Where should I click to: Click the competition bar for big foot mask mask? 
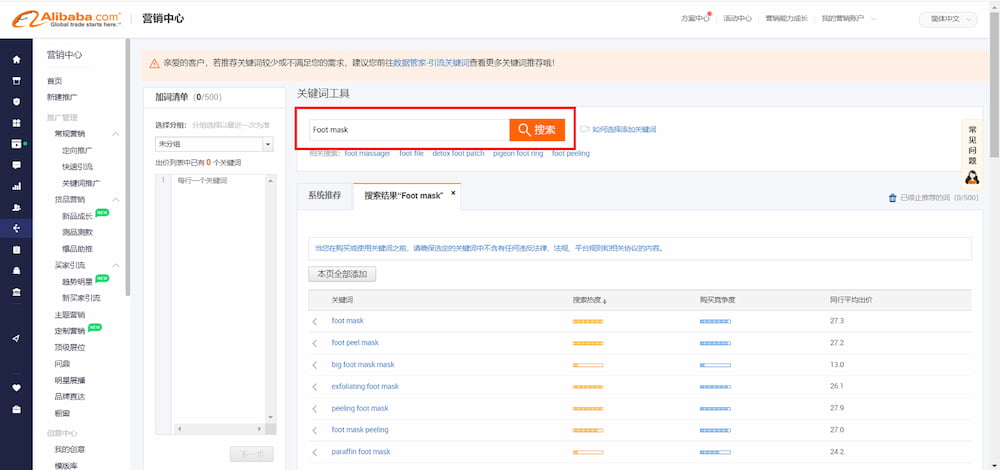point(715,365)
